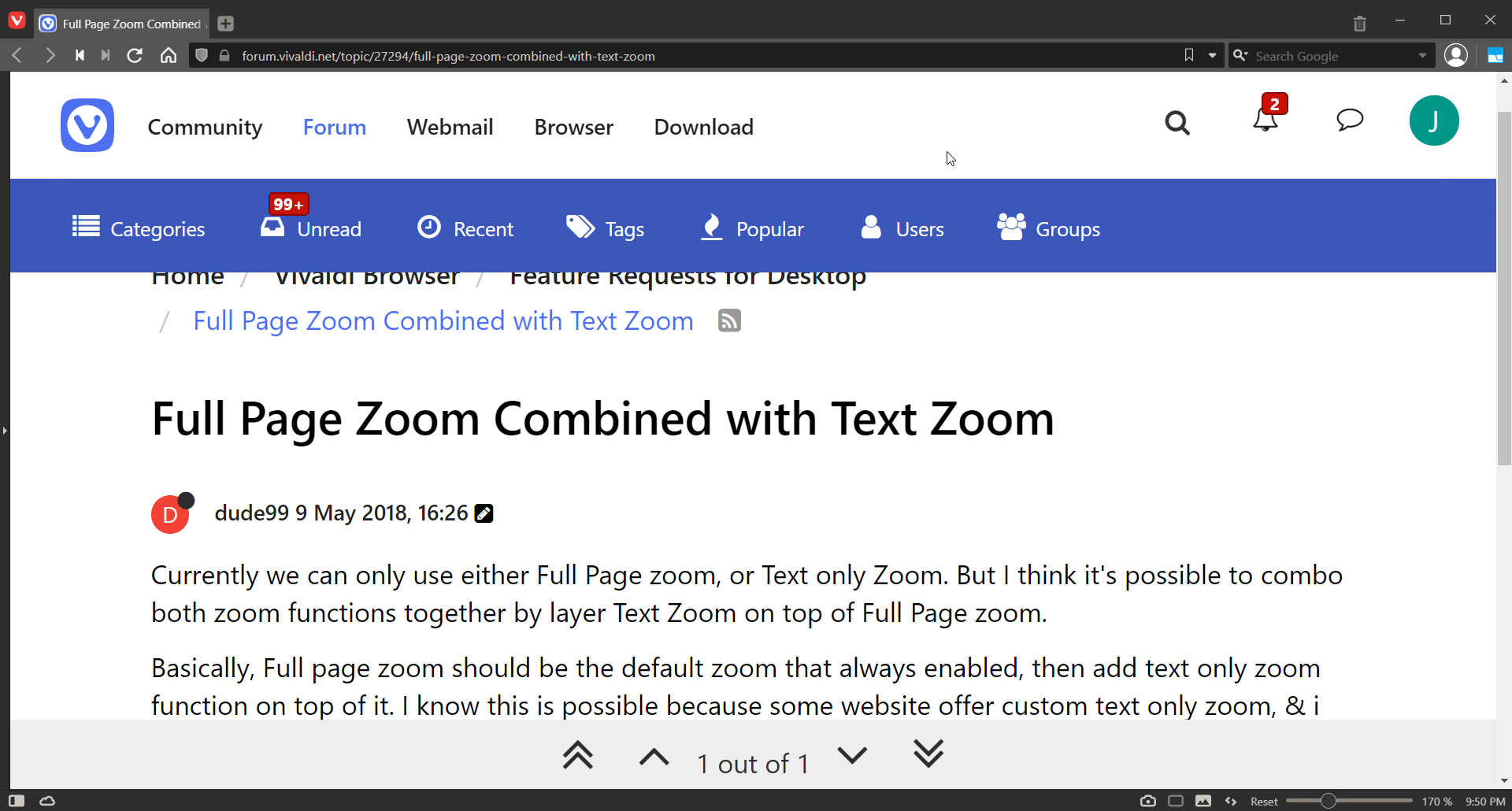1512x811 pixels.
Task: Switch to the Forum menu item
Action: (334, 126)
